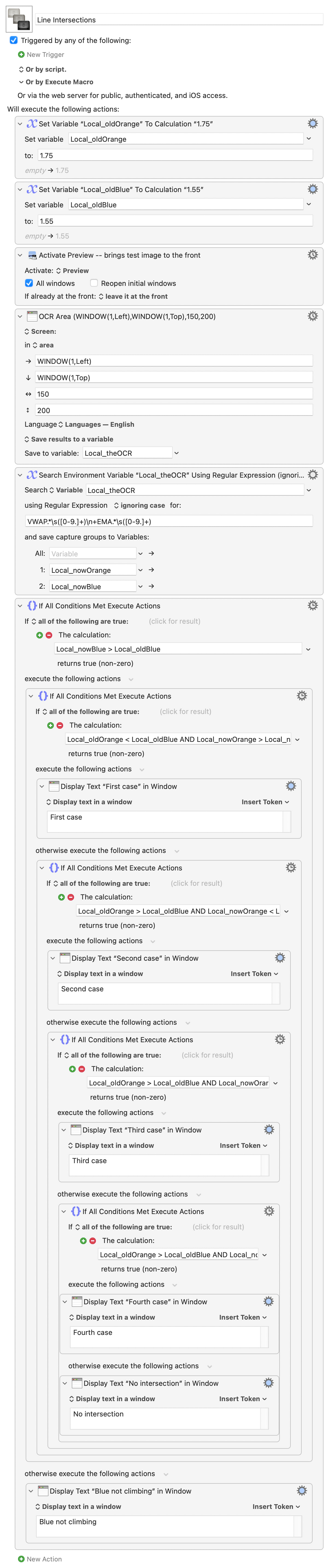Click the Preview app icon in Activate action
Viewport: 329px width, 1568px height.
(x=32, y=256)
